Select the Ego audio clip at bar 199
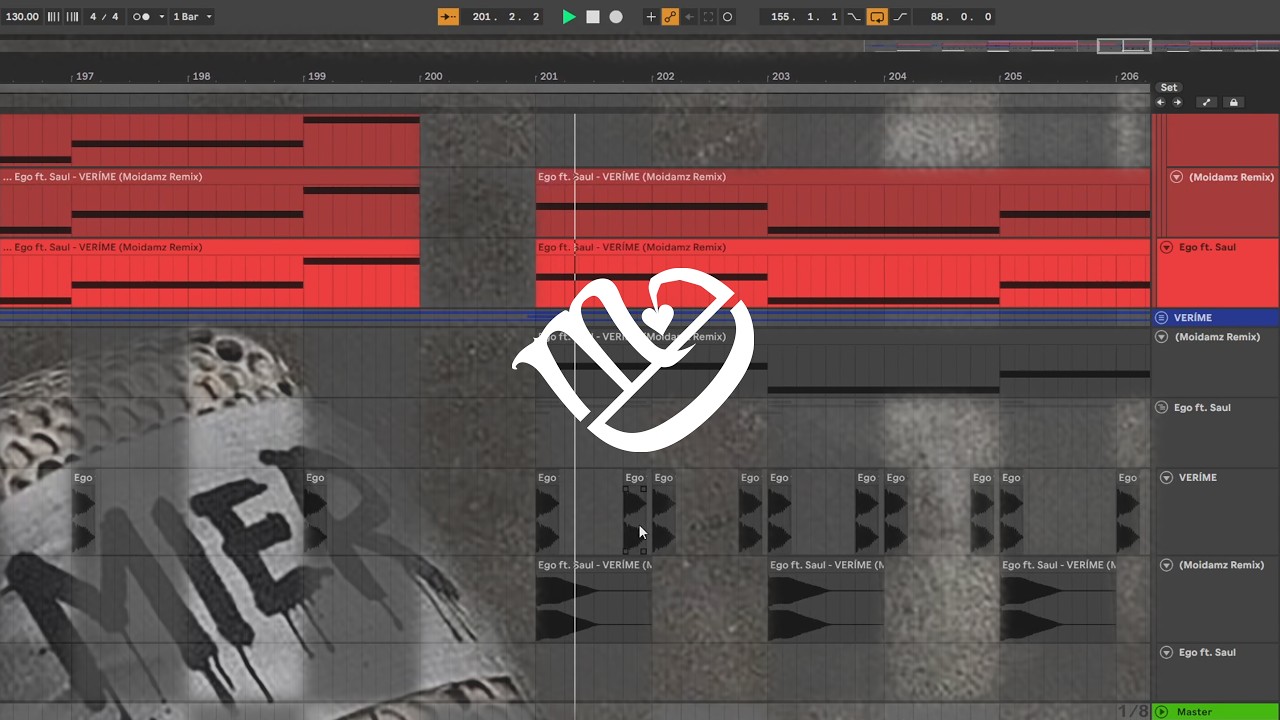Viewport: 1280px width, 720px height. 316,511
